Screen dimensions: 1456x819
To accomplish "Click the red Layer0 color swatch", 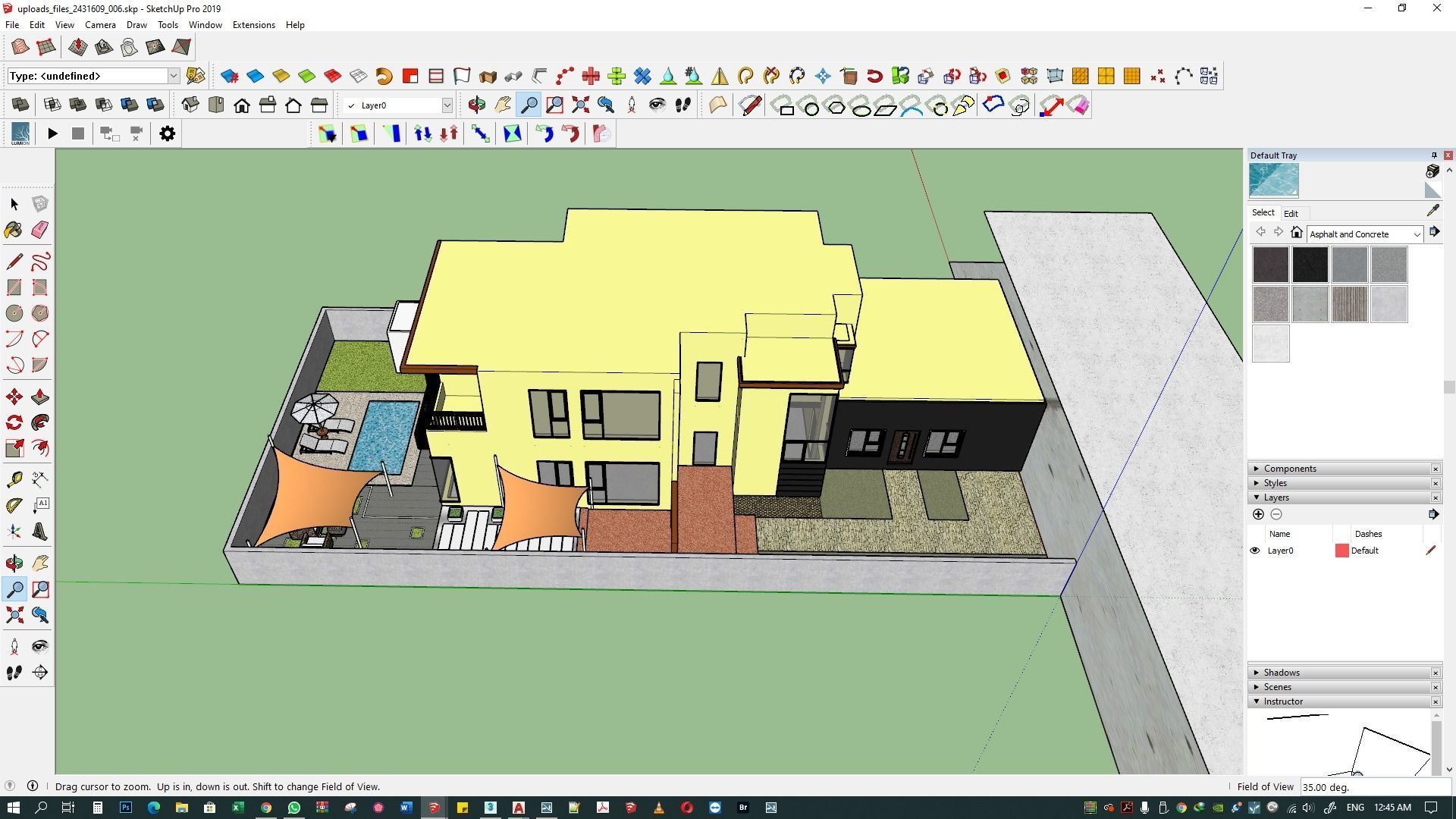I will coord(1341,551).
